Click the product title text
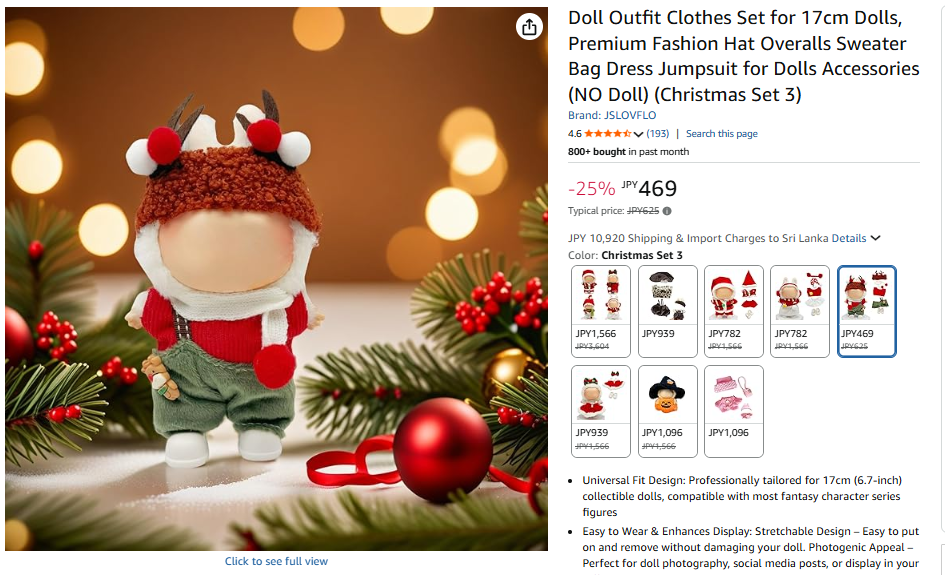945x575 pixels. pyautogui.click(x=744, y=56)
